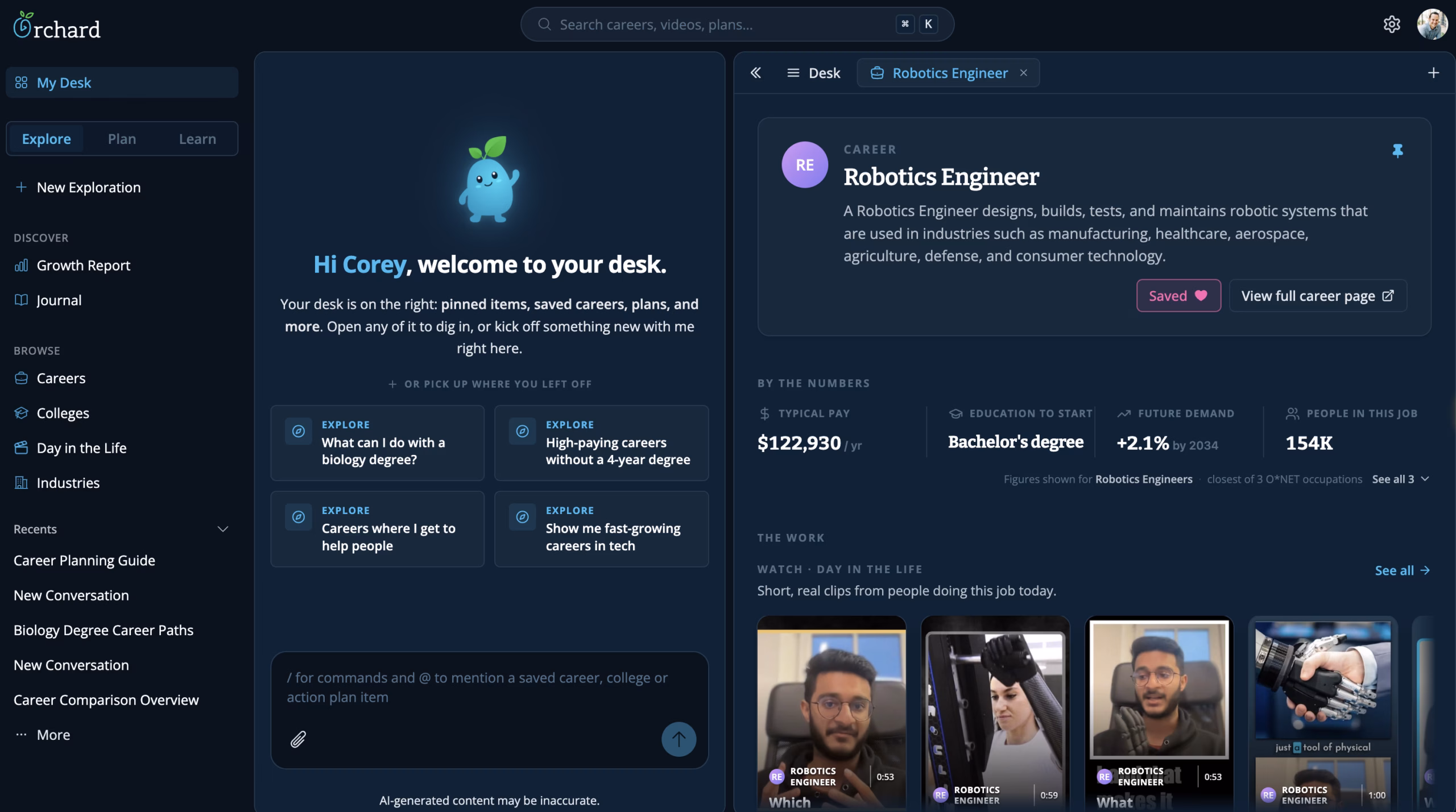The height and width of the screenshot is (812, 1456).
Task: Switch to the Plan mode tab
Action: [122, 139]
